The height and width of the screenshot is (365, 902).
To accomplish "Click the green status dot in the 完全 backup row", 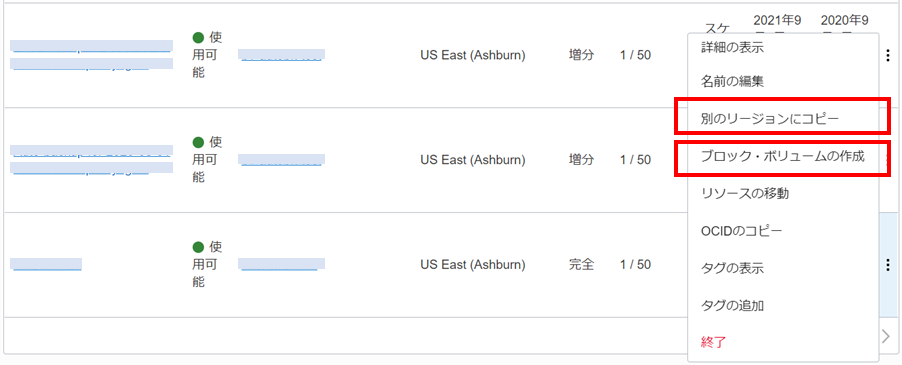I will coord(198,247).
